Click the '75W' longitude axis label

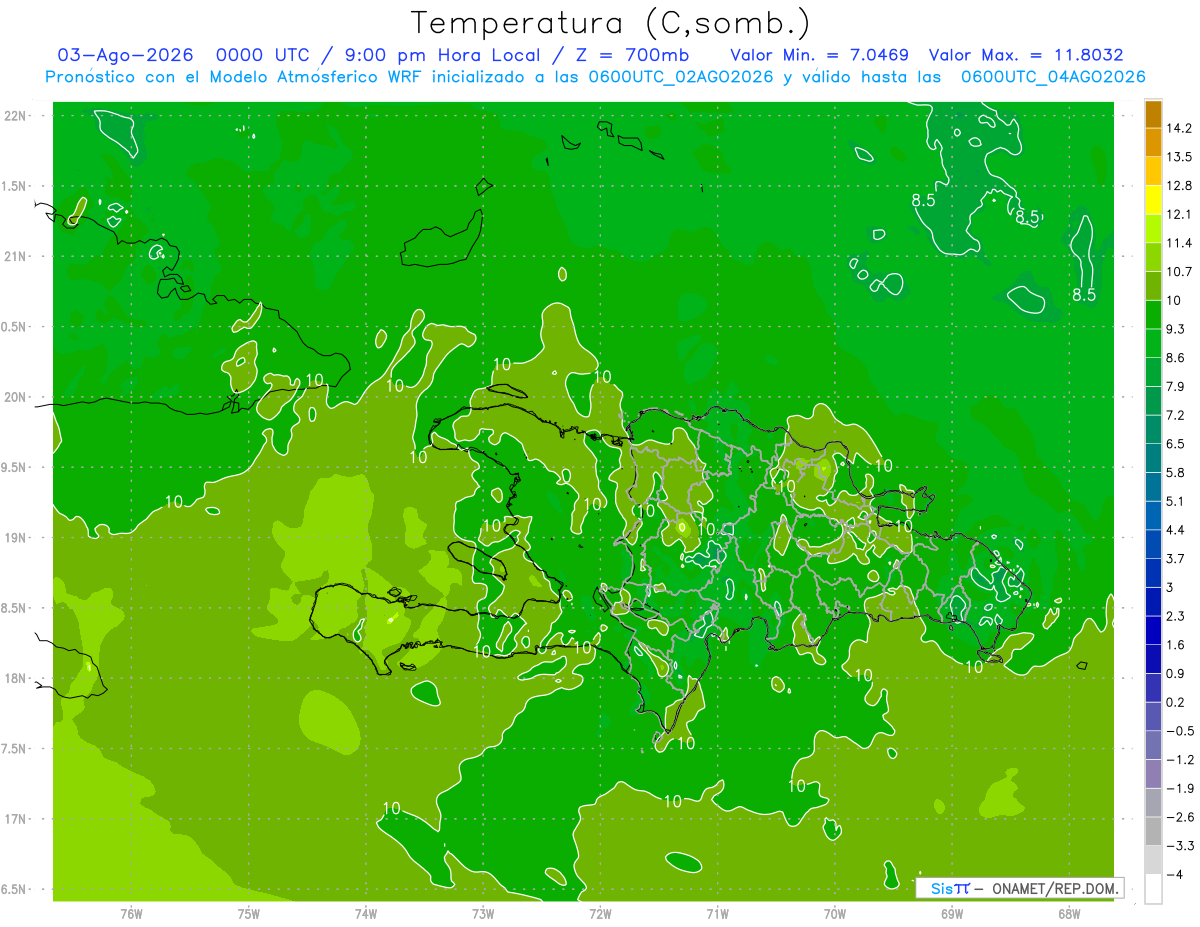248,913
